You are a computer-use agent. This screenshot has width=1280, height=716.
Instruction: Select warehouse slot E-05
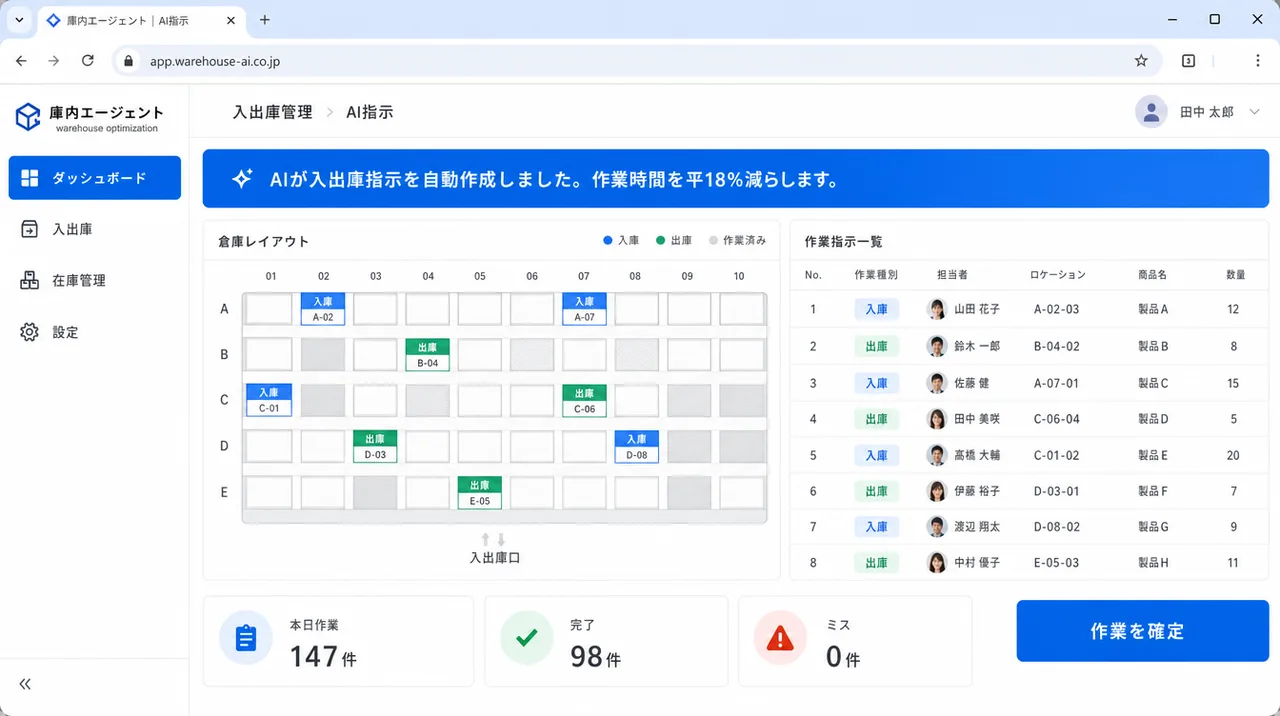pyautogui.click(x=480, y=492)
